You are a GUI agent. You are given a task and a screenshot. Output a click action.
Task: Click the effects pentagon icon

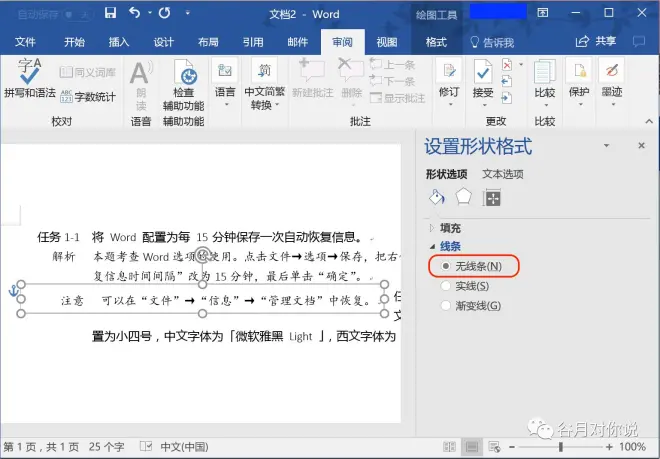(464, 197)
